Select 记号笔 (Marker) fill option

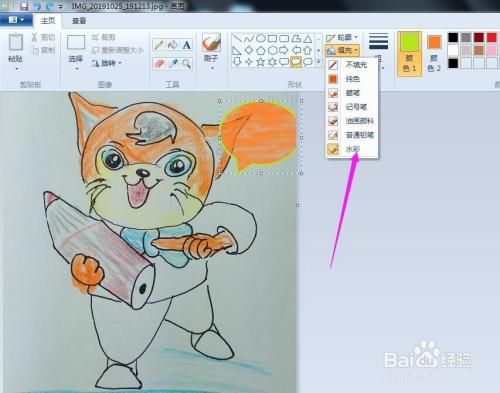pos(352,107)
